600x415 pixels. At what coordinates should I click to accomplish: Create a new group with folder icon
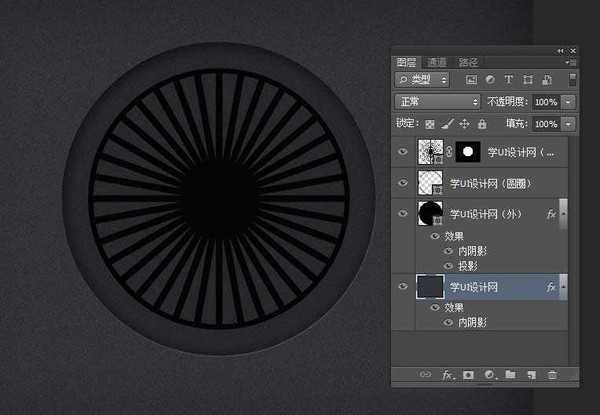click(510, 375)
